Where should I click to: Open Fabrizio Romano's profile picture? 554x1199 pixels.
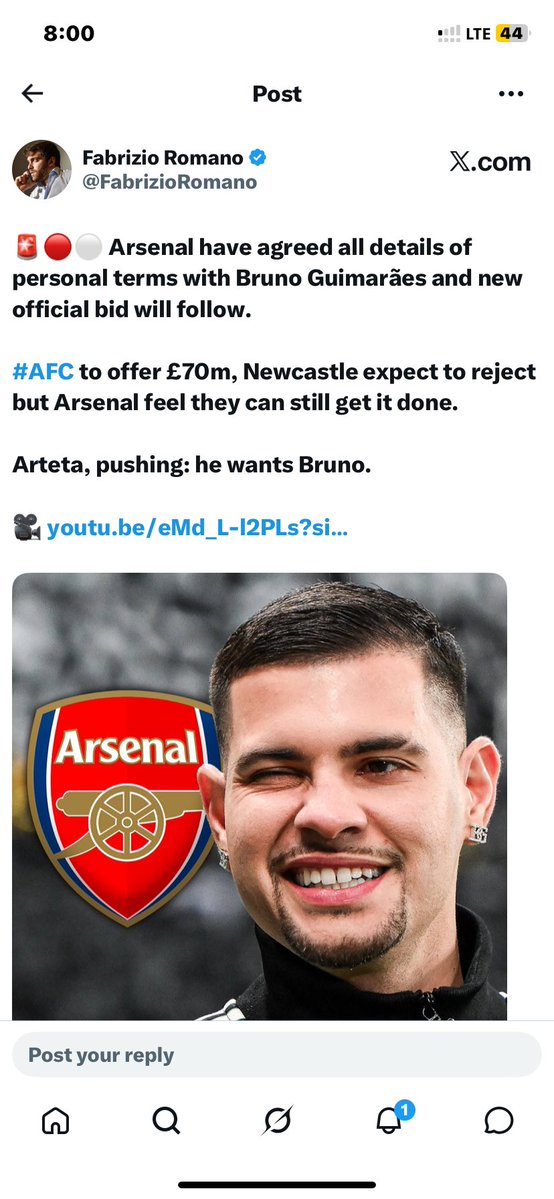tap(41, 170)
